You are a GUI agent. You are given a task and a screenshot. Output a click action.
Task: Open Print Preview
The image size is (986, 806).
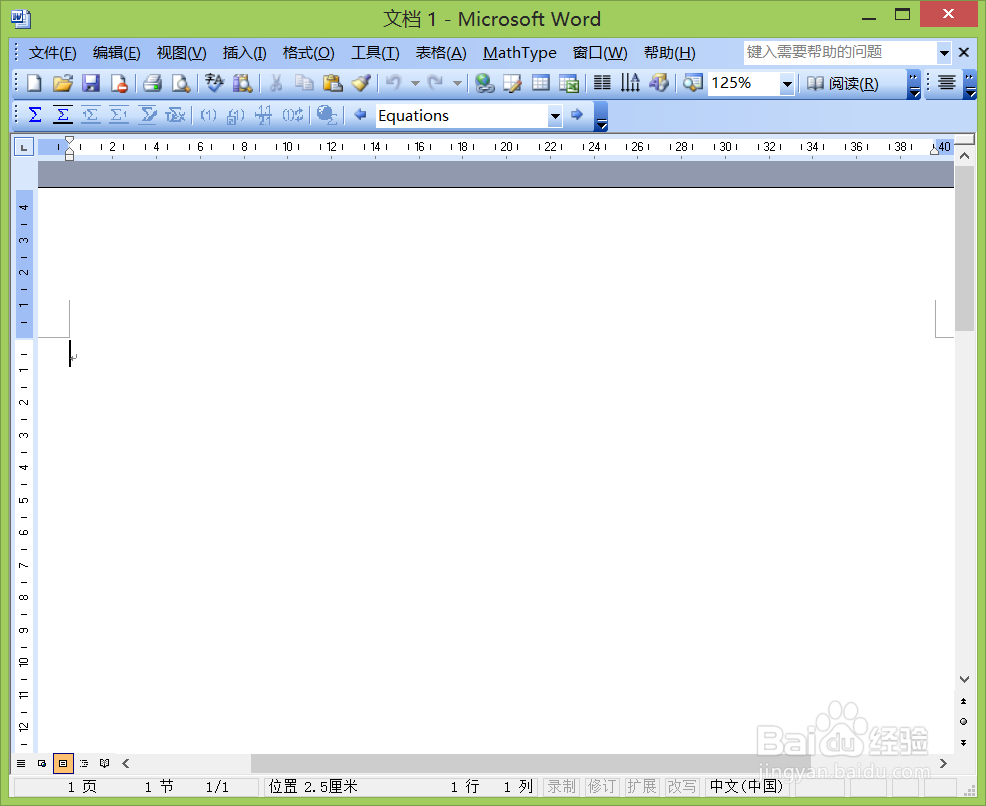click(181, 83)
